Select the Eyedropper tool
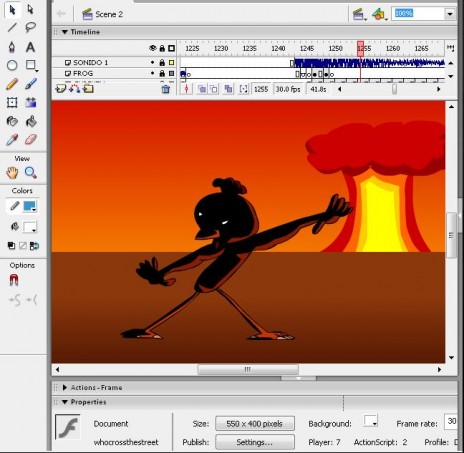464x453 pixels. pos(12,140)
